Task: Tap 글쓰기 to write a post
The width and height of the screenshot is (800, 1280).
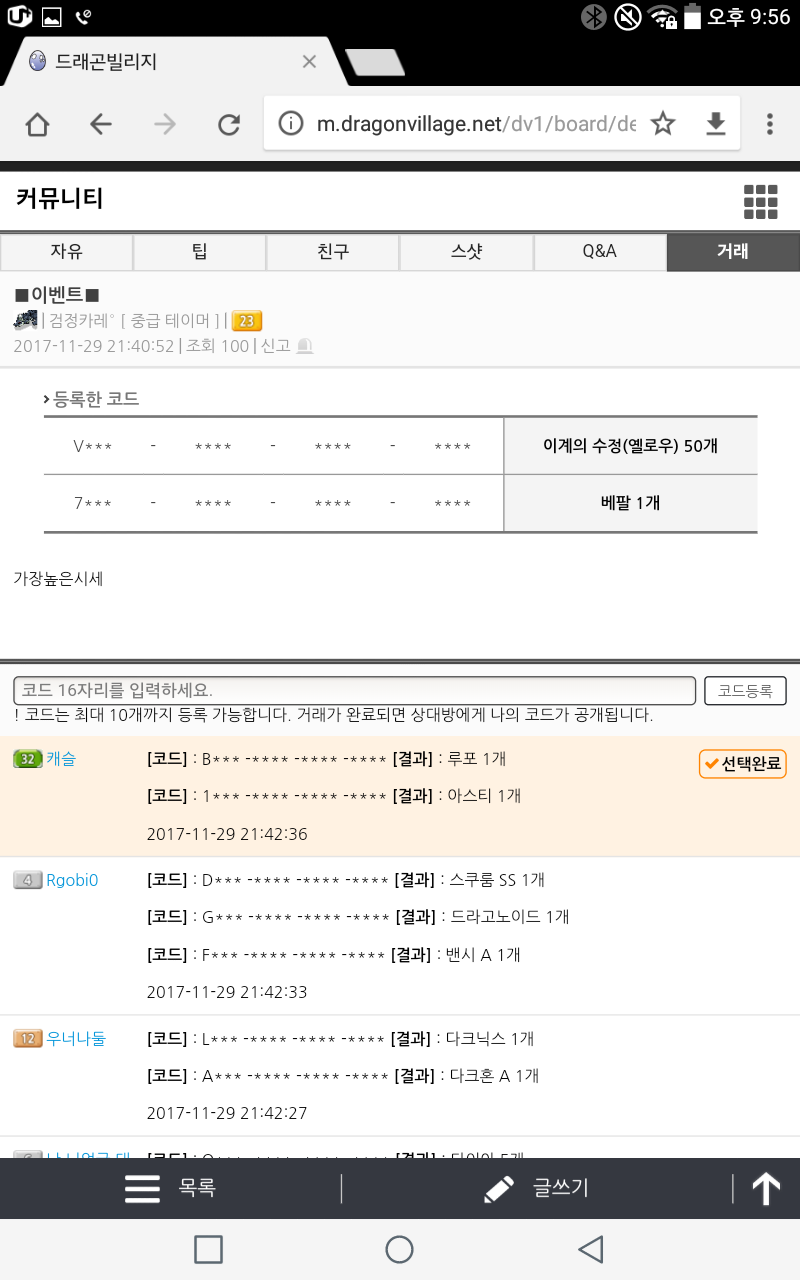Action: 536,1188
